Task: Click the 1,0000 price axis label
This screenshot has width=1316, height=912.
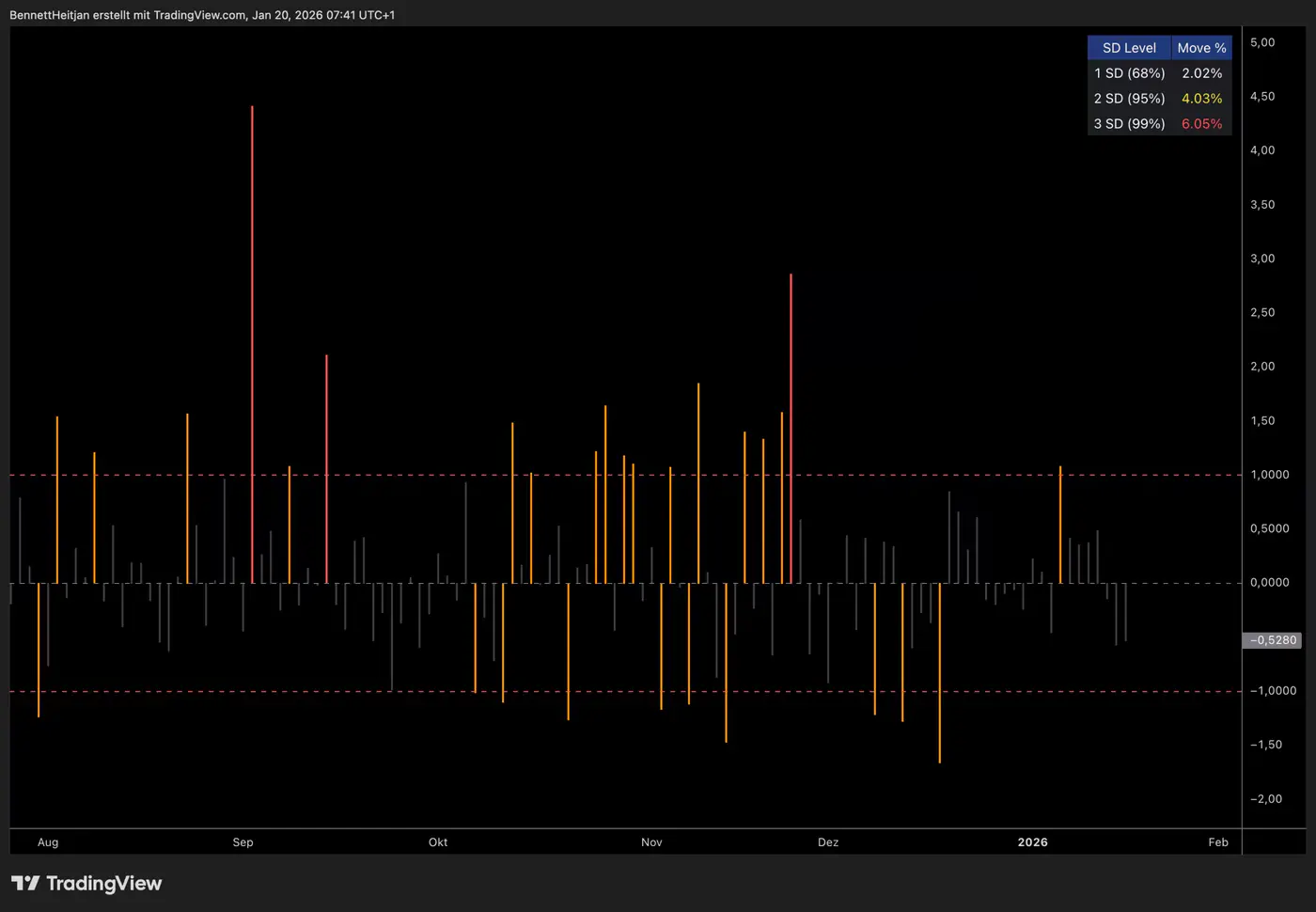Action: pyautogui.click(x=1269, y=475)
